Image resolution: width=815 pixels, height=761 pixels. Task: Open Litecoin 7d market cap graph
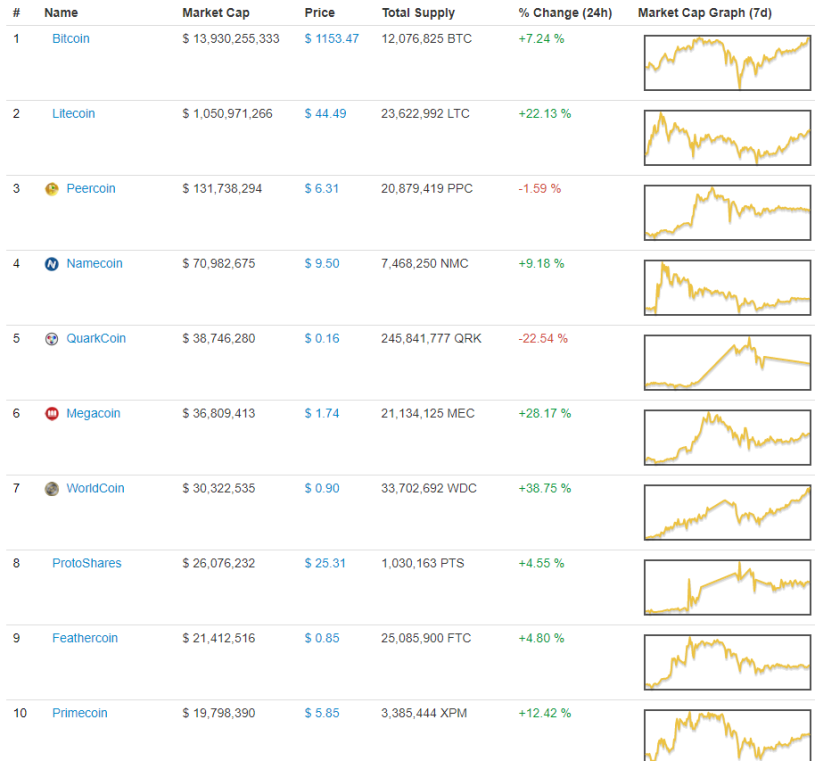click(x=727, y=138)
